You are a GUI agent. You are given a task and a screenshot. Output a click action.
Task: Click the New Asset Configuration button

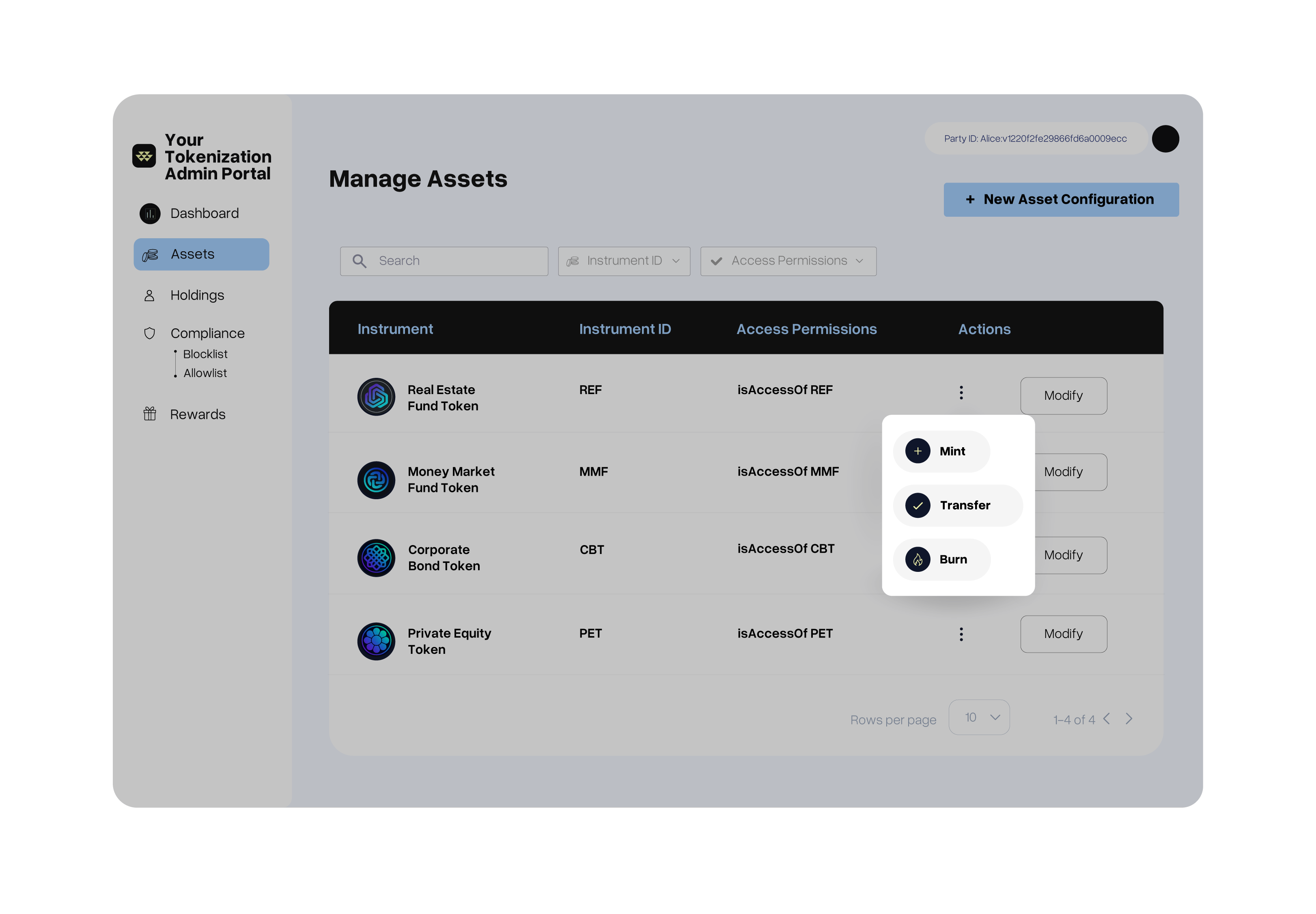pyautogui.click(x=1061, y=199)
